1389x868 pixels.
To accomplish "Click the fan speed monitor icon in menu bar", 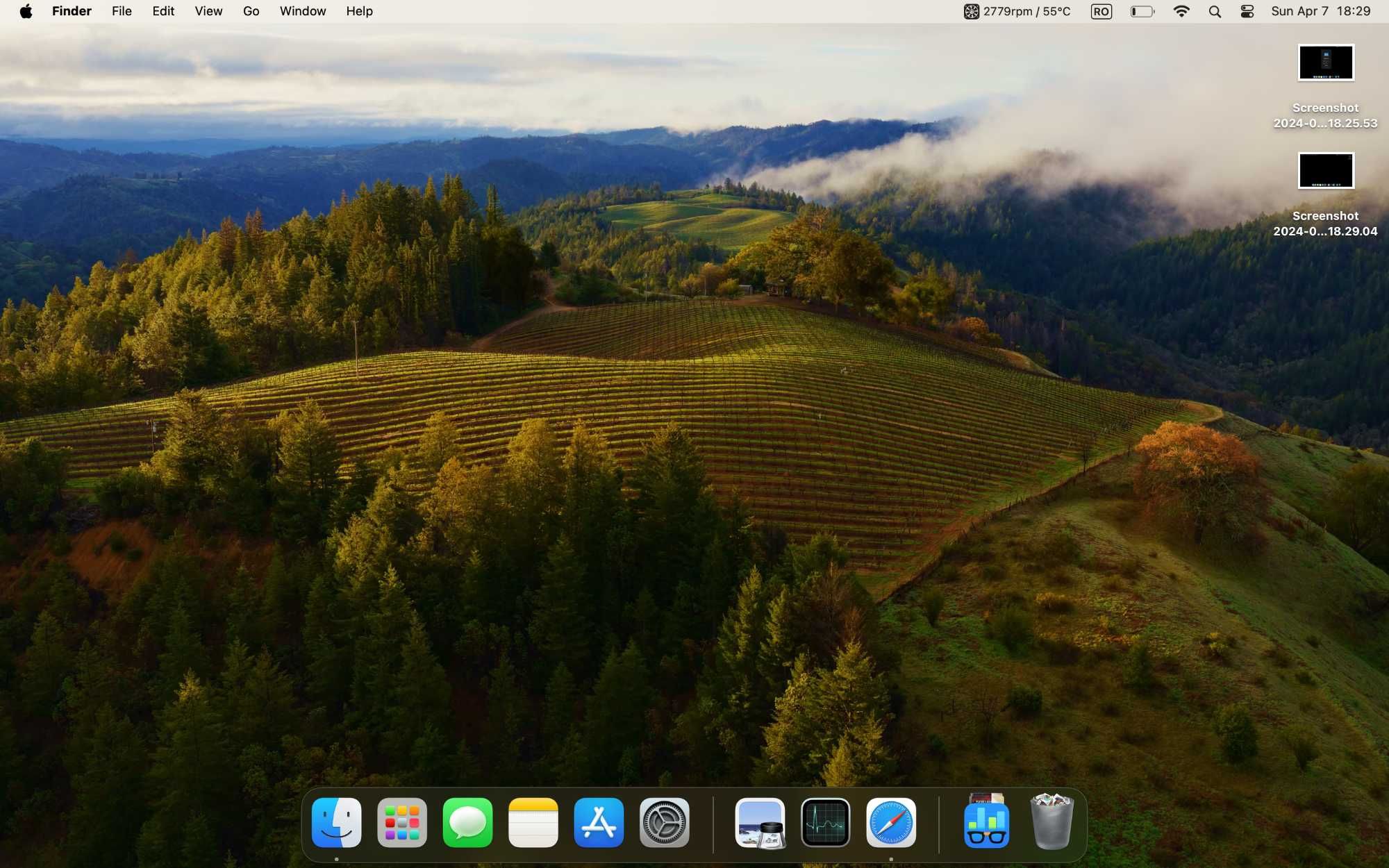I will [x=971, y=11].
